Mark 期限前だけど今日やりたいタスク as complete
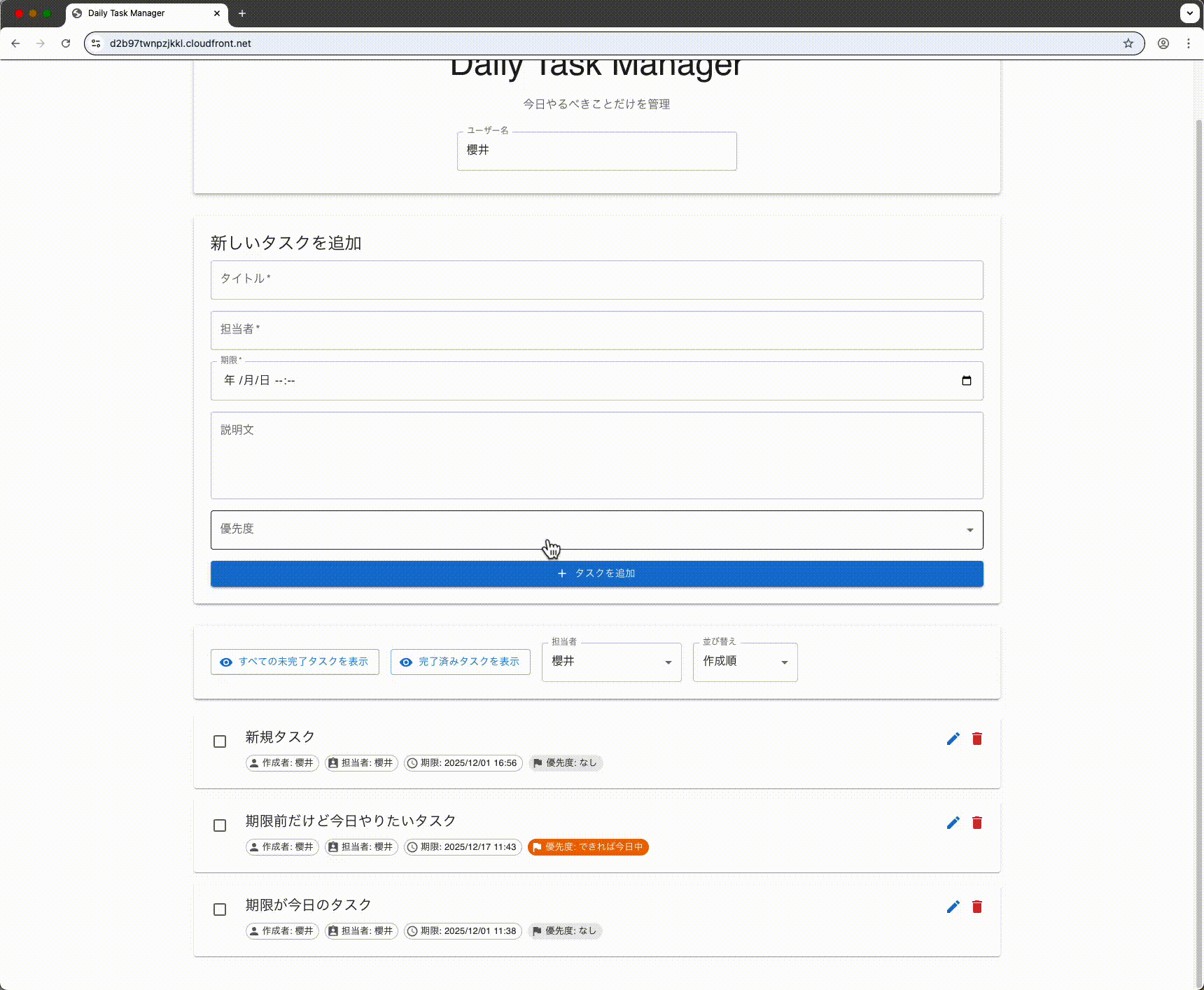The height and width of the screenshot is (990, 1204). click(x=220, y=825)
